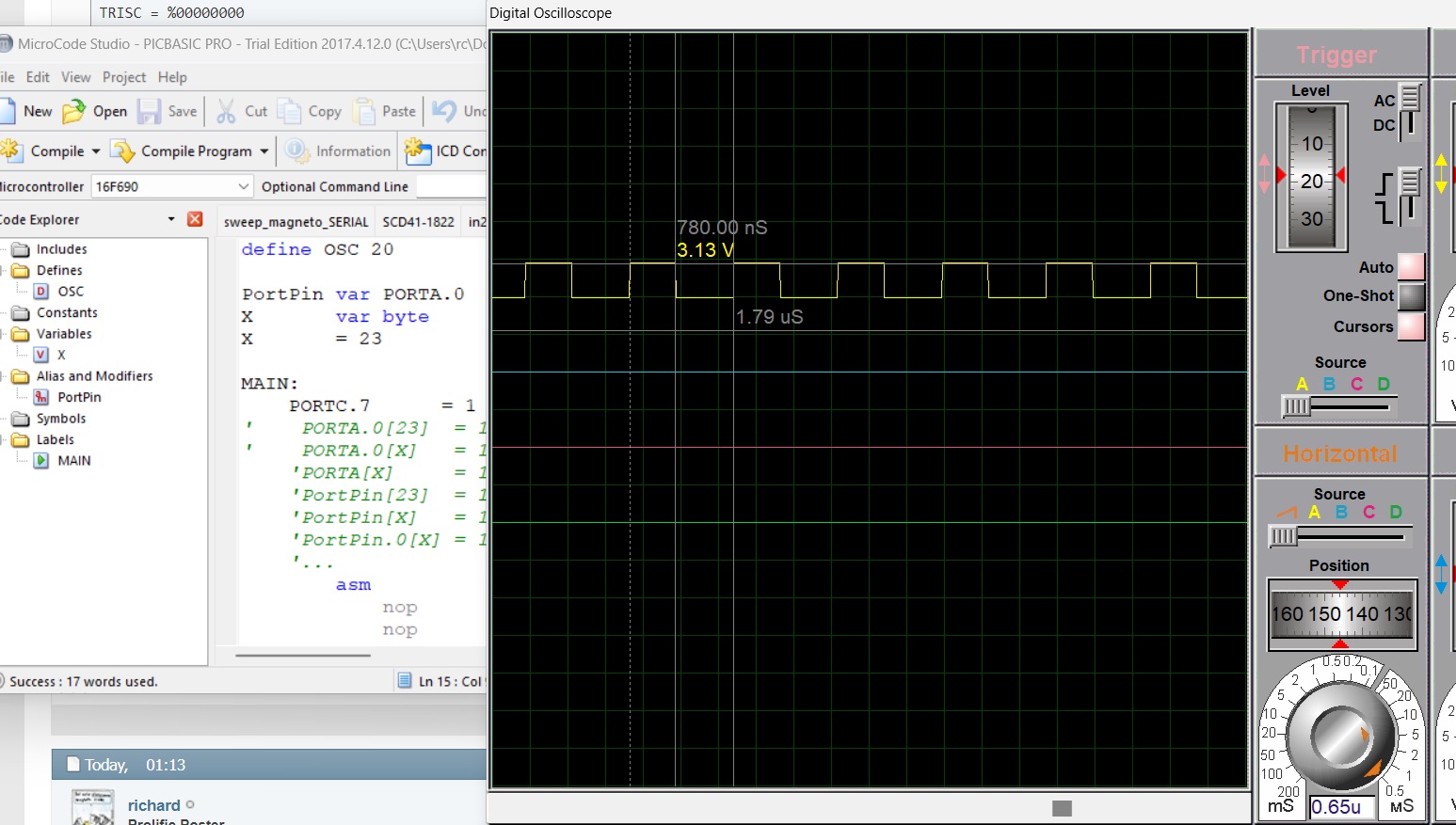Click the richard username link

click(x=153, y=805)
